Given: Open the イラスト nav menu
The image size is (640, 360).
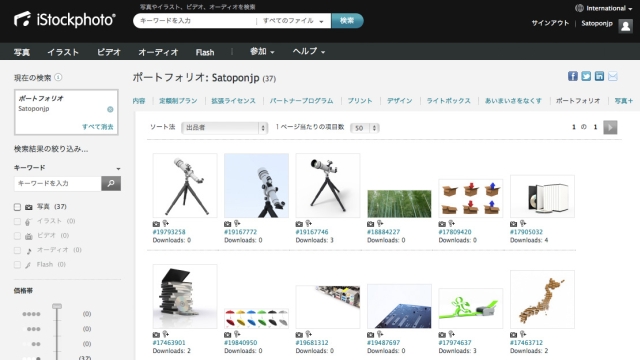Looking at the screenshot, I should 63,52.
